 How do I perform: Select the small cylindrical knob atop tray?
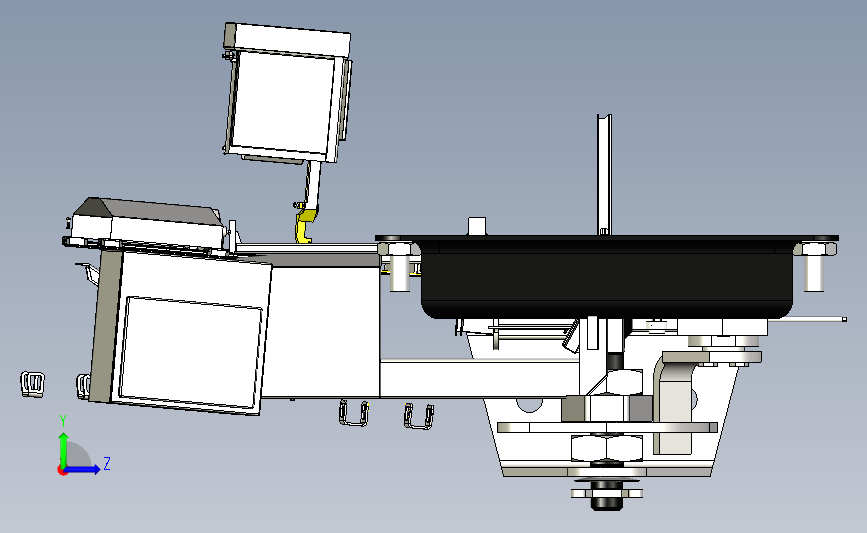click(x=477, y=226)
